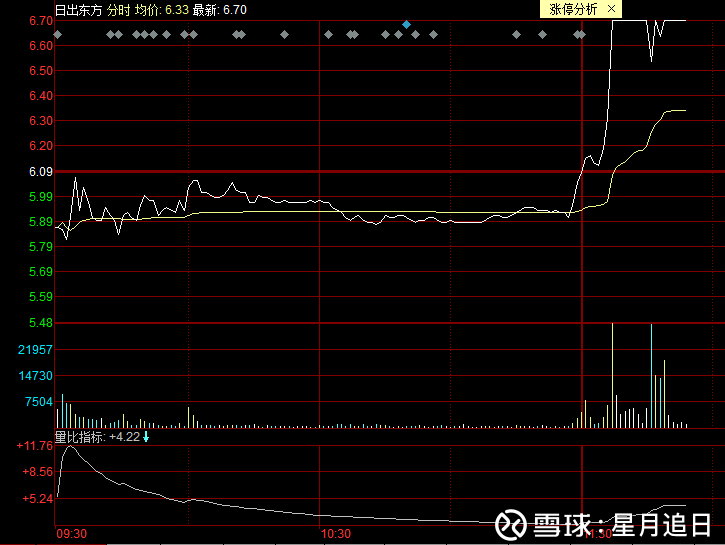The image size is (725, 545).
Task: Click the 6.70 price axis label
Action: tap(41, 21)
